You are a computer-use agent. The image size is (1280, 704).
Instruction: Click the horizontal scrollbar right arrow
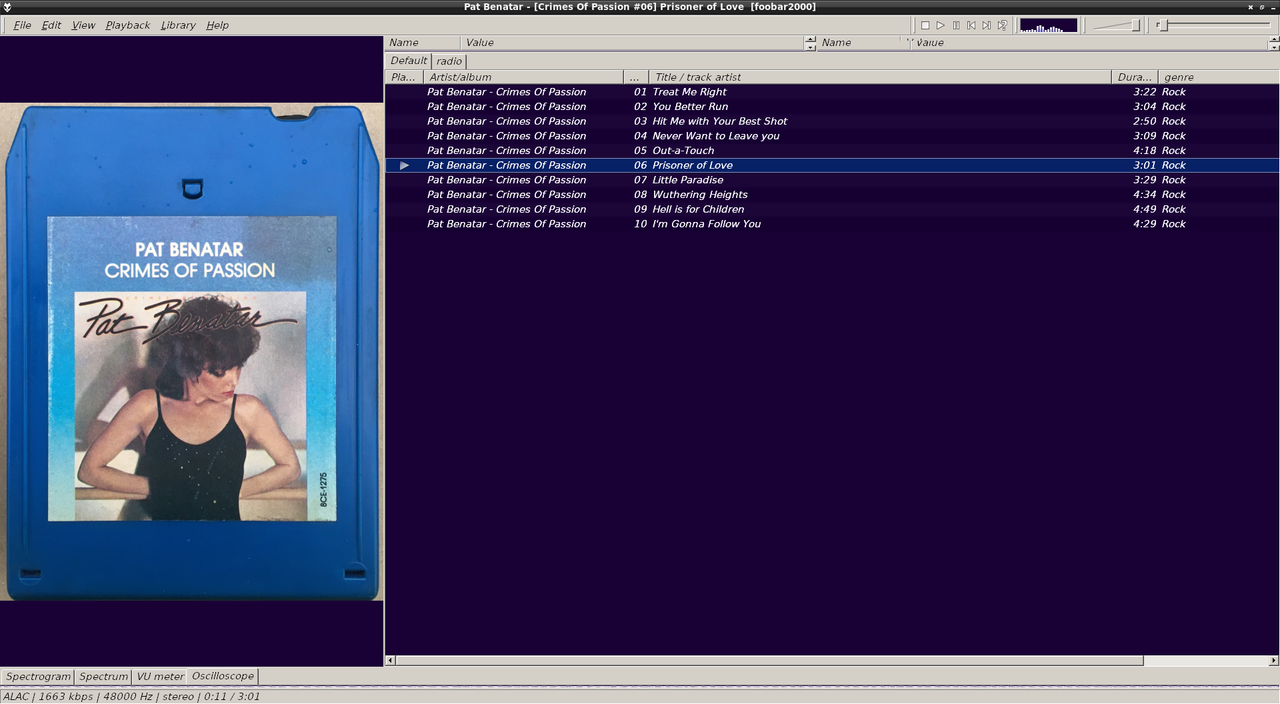point(1274,660)
